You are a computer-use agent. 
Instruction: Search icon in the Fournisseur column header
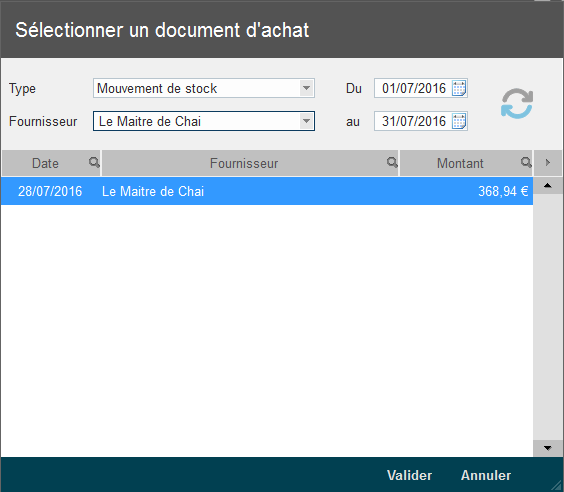(392, 163)
